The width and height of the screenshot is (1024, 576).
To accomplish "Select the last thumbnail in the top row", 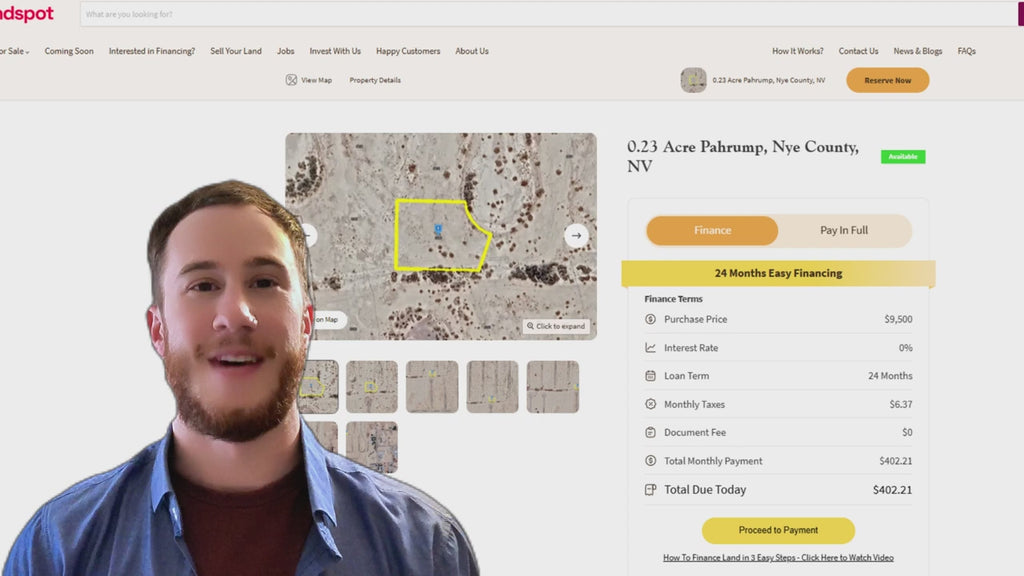I will coord(552,387).
